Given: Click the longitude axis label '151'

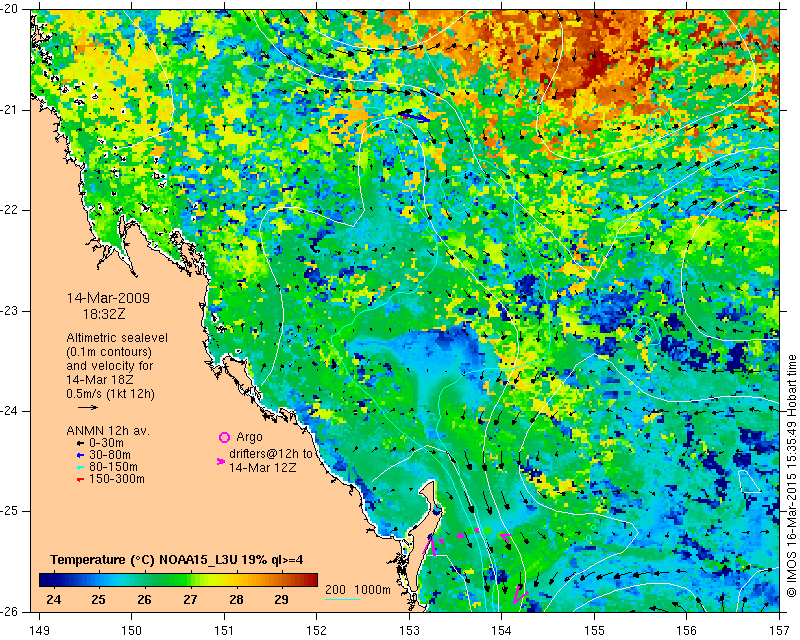Looking at the screenshot, I should 224,631.
